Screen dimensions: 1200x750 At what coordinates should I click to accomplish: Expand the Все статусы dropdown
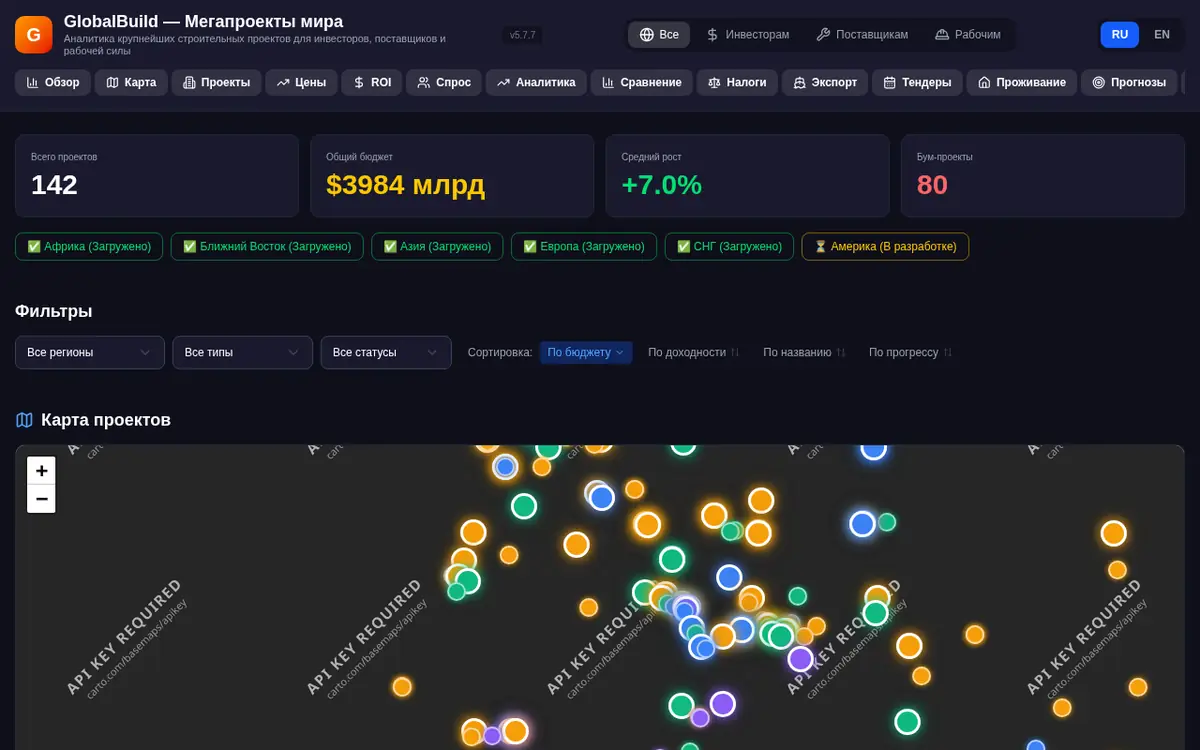pos(386,352)
